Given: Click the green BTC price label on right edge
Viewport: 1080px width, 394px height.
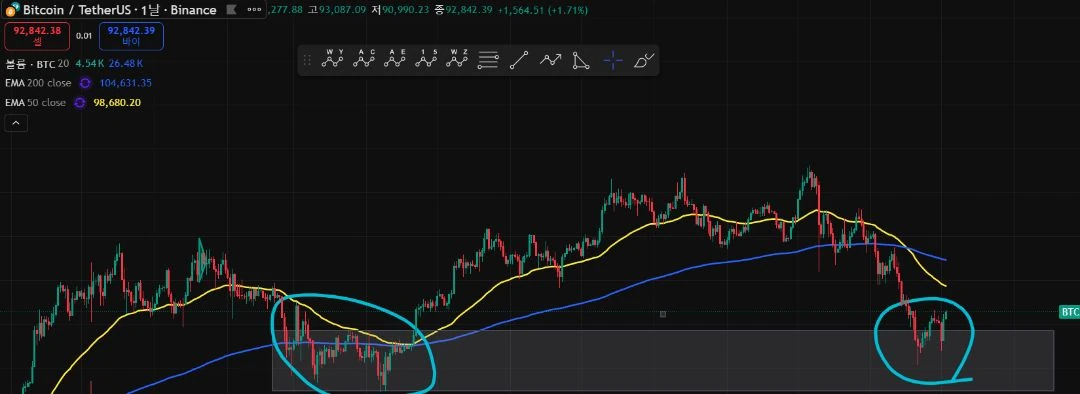Looking at the screenshot, I should click(1069, 312).
